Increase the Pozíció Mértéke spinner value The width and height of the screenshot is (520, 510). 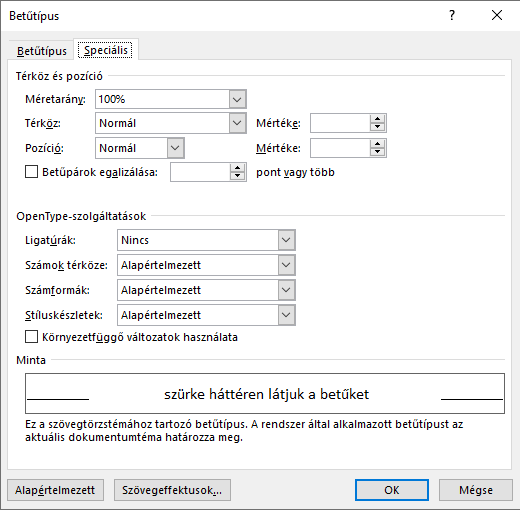pos(377,144)
